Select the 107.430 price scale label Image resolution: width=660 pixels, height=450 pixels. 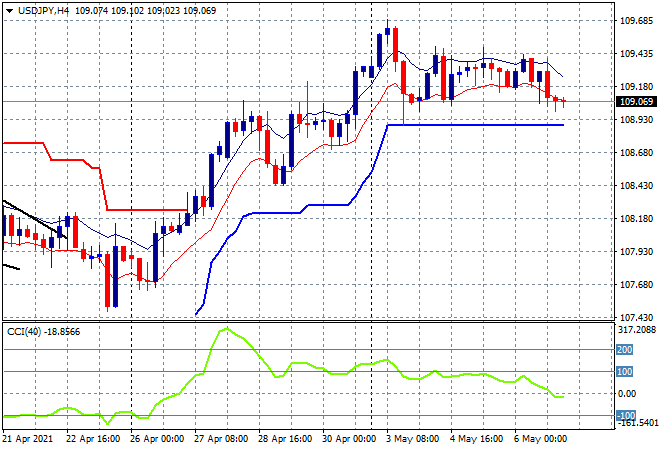click(x=636, y=317)
